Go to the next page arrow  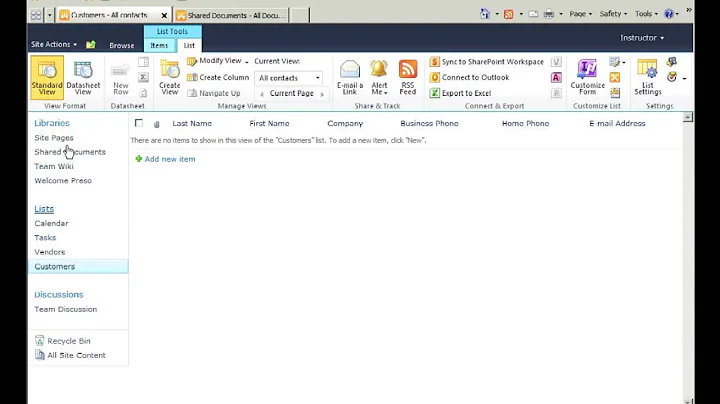[322, 94]
